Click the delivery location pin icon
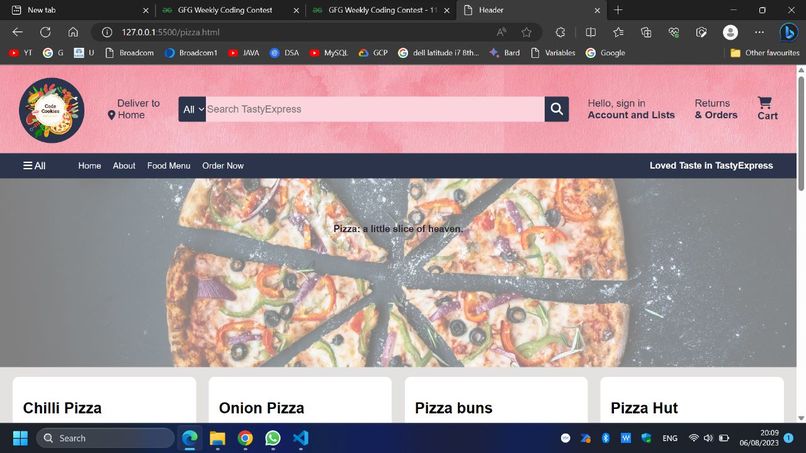The image size is (806, 453). tap(112, 115)
